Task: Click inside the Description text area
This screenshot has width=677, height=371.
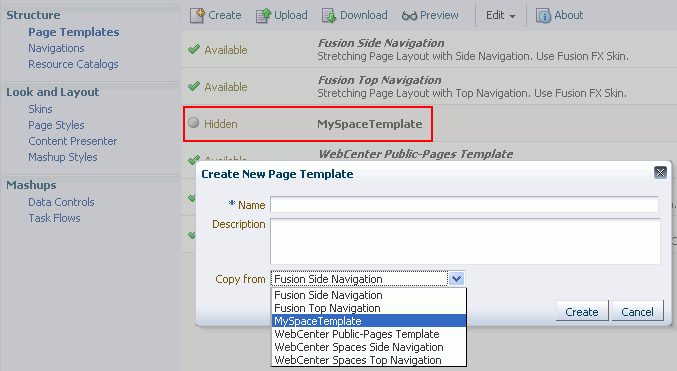Action: point(465,241)
